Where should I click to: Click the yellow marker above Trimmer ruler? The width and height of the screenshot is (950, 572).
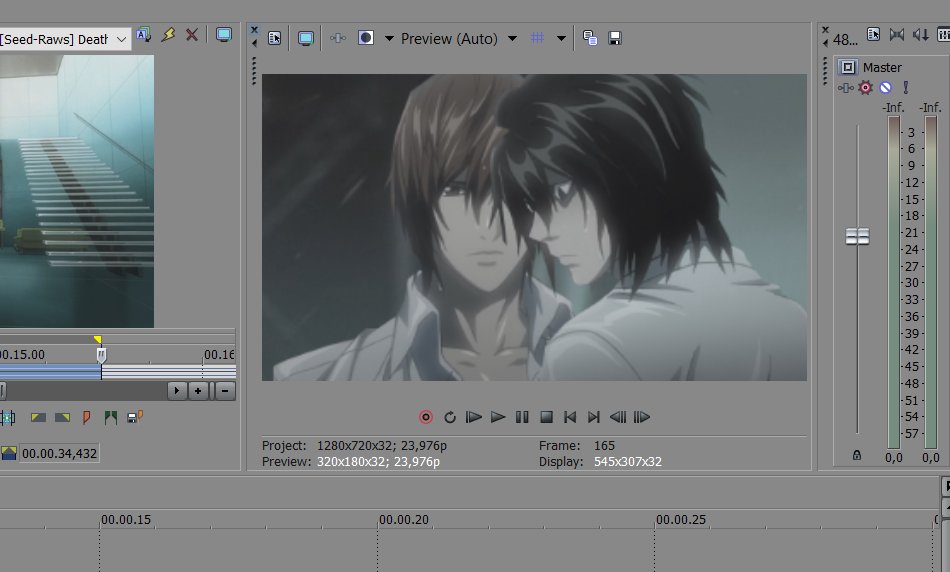[98, 340]
